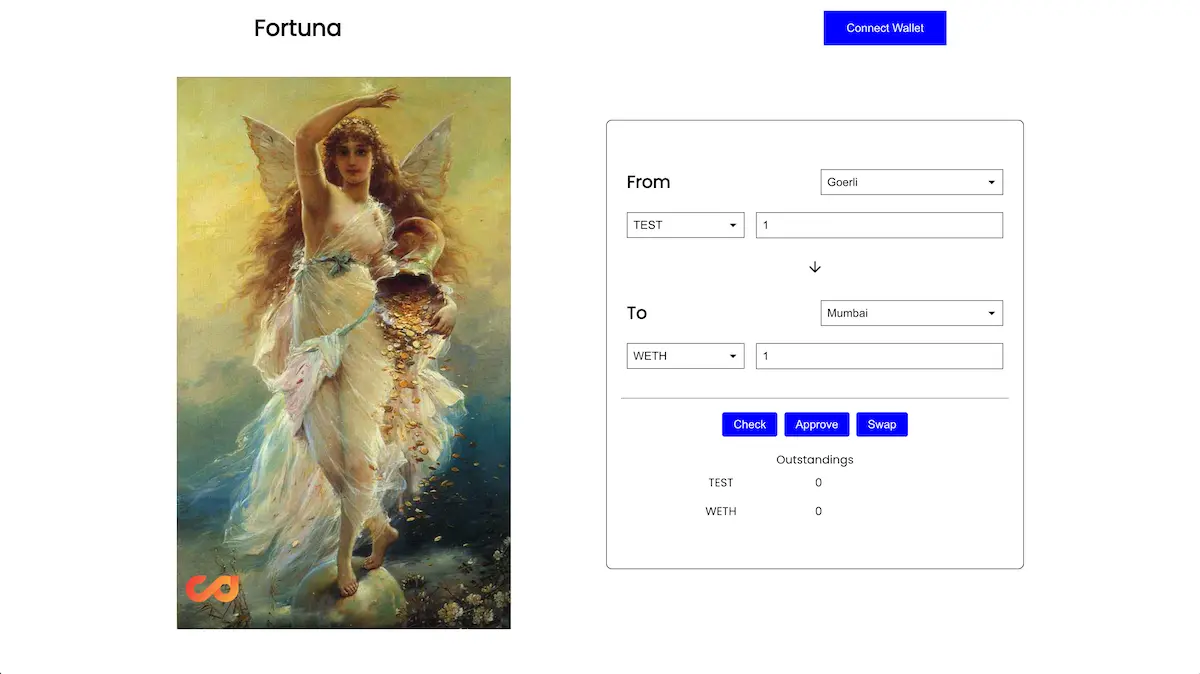Click the Check button
1200x674 pixels.
click(x=749, y=424)
